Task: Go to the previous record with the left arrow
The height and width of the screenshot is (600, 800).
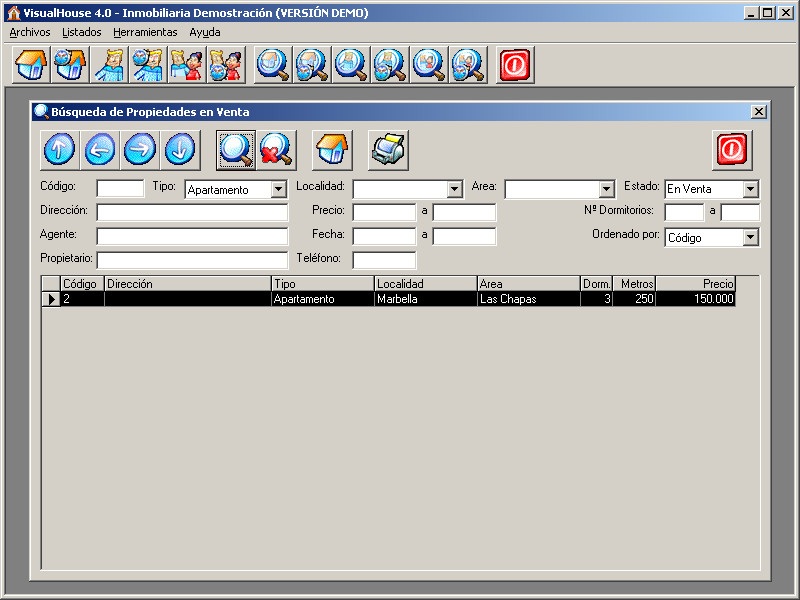Action: tap(99, 150)
